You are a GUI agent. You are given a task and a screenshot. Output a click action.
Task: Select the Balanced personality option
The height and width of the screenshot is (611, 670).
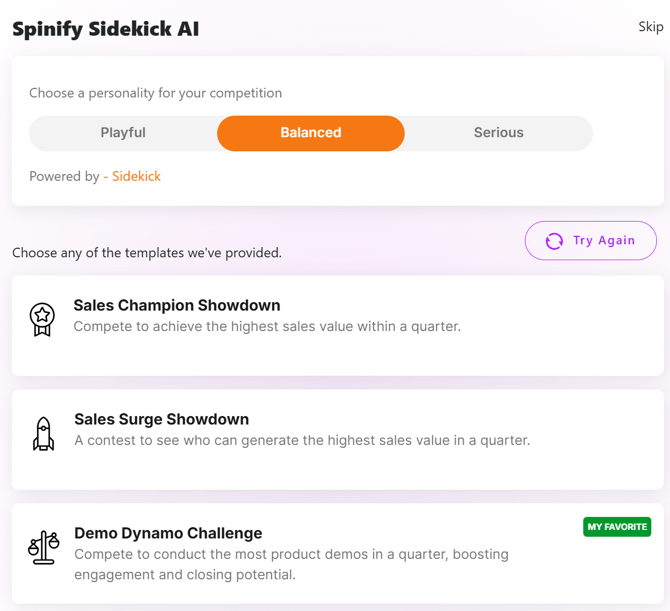[x=311, y=133]
